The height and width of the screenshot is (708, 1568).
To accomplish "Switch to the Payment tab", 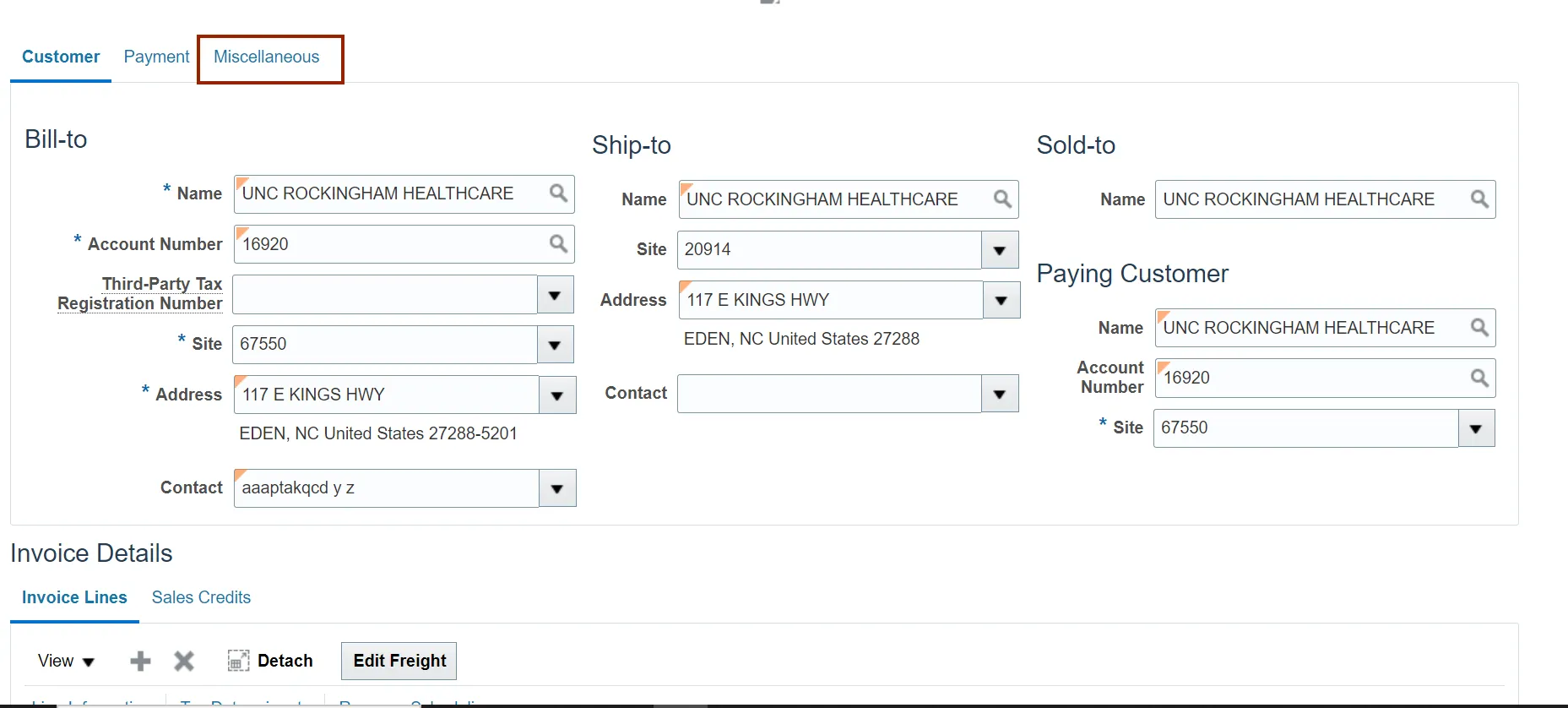I will [156, 57].
